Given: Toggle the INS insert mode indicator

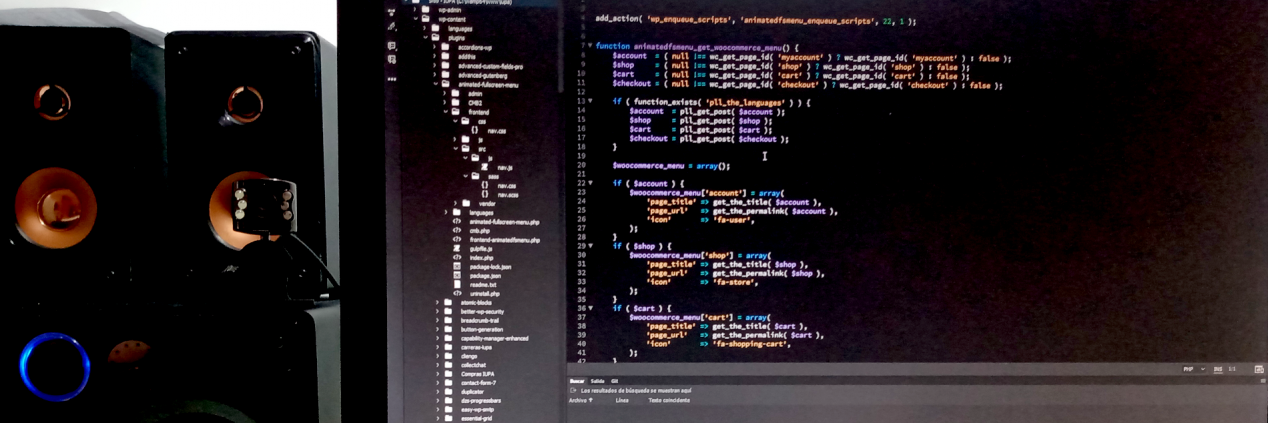Looking at the screenshot, I should pos(1218,369).
